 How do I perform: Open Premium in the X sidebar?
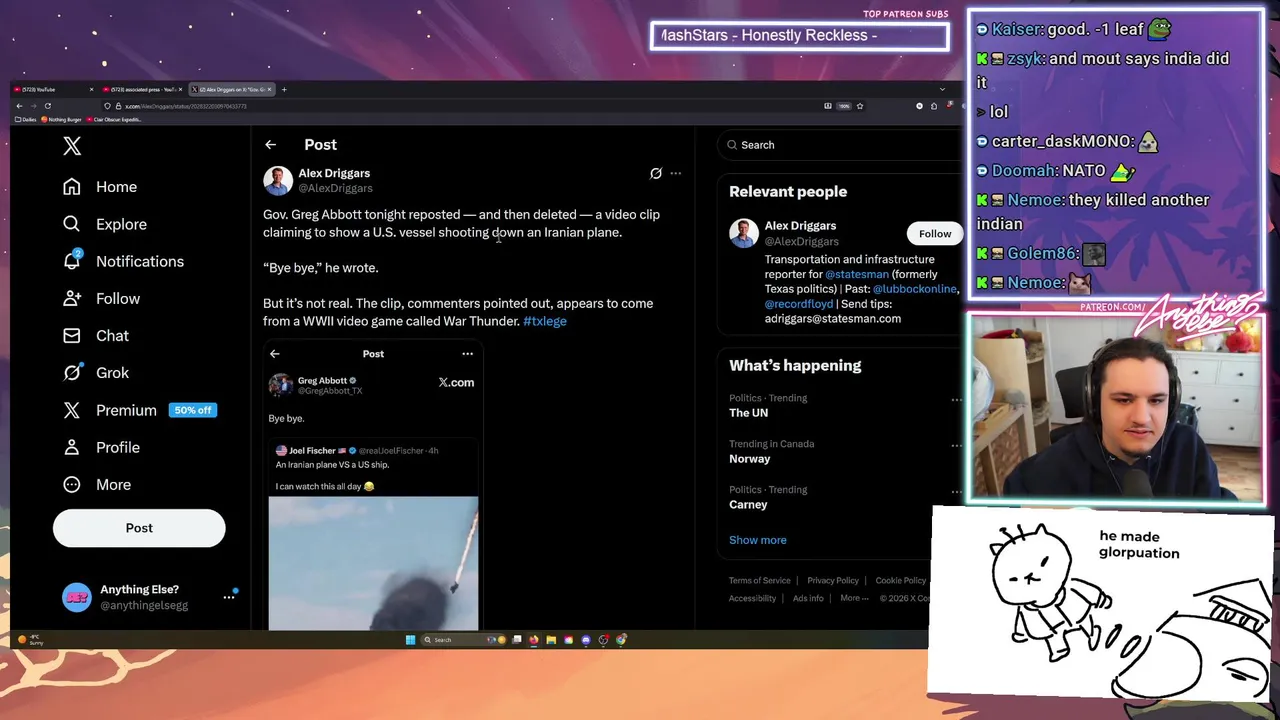[139, 410]
